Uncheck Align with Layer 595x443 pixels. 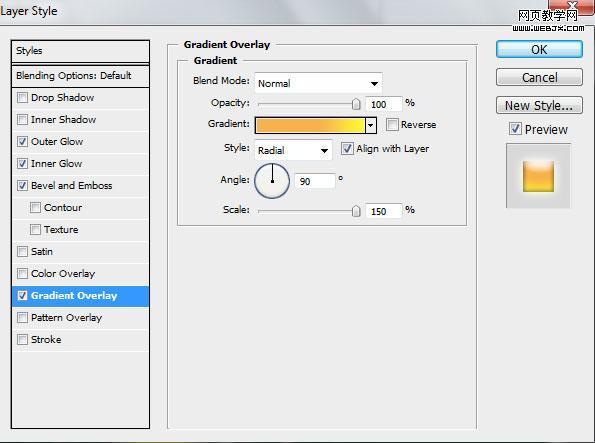tap(347, 148)
